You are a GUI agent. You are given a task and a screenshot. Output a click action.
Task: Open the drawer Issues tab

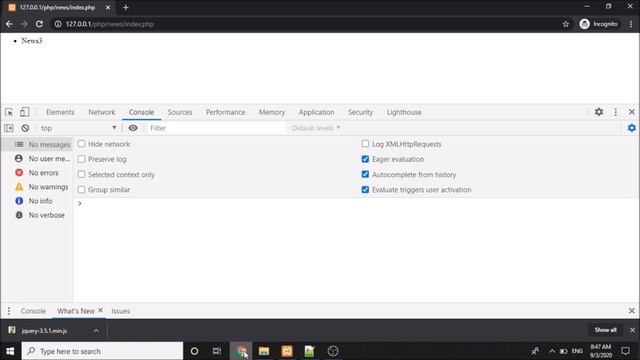tap(120, 311)
